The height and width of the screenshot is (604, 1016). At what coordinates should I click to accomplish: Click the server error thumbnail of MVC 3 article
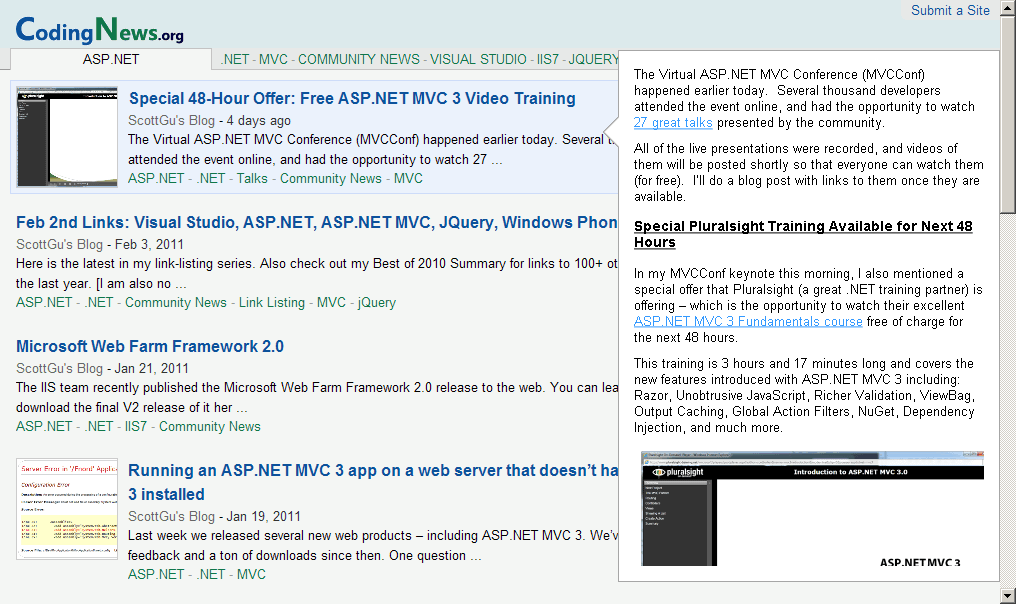[x=67, y=509]
